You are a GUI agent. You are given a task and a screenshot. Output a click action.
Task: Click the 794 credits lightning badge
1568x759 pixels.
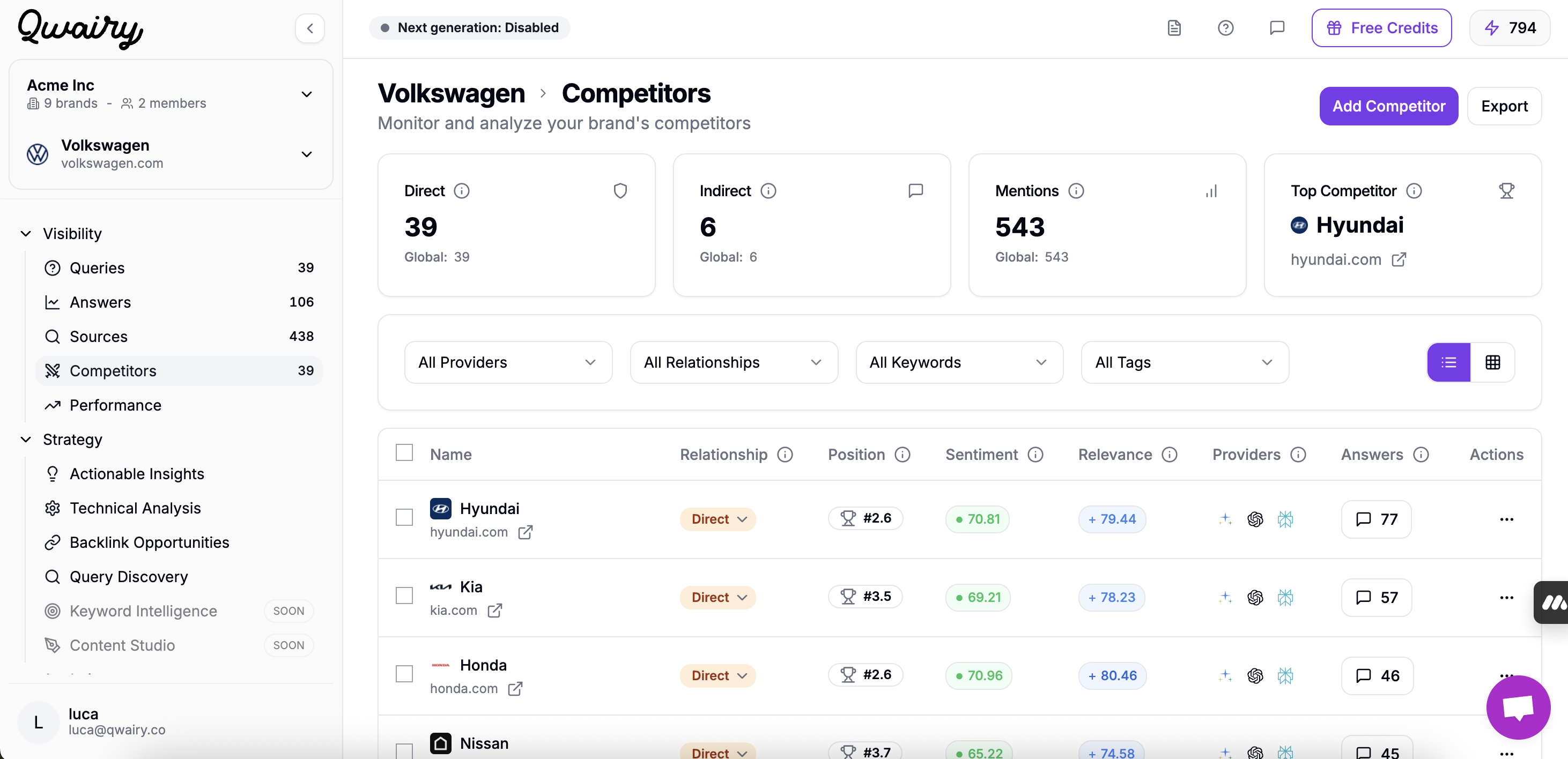[1510, 28]
